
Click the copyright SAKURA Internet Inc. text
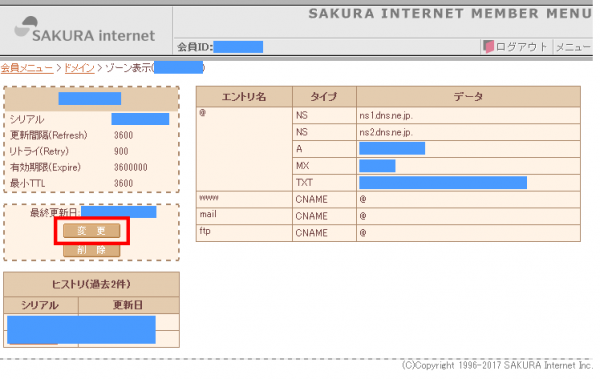pyautogui.click(x=497, y=365)
